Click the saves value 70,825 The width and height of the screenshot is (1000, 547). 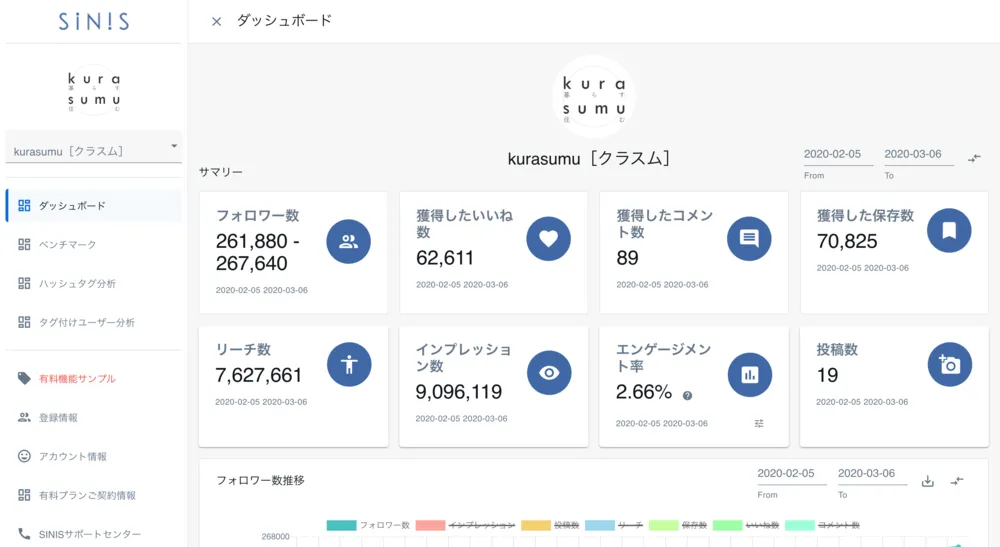click(x=847, y=242)
